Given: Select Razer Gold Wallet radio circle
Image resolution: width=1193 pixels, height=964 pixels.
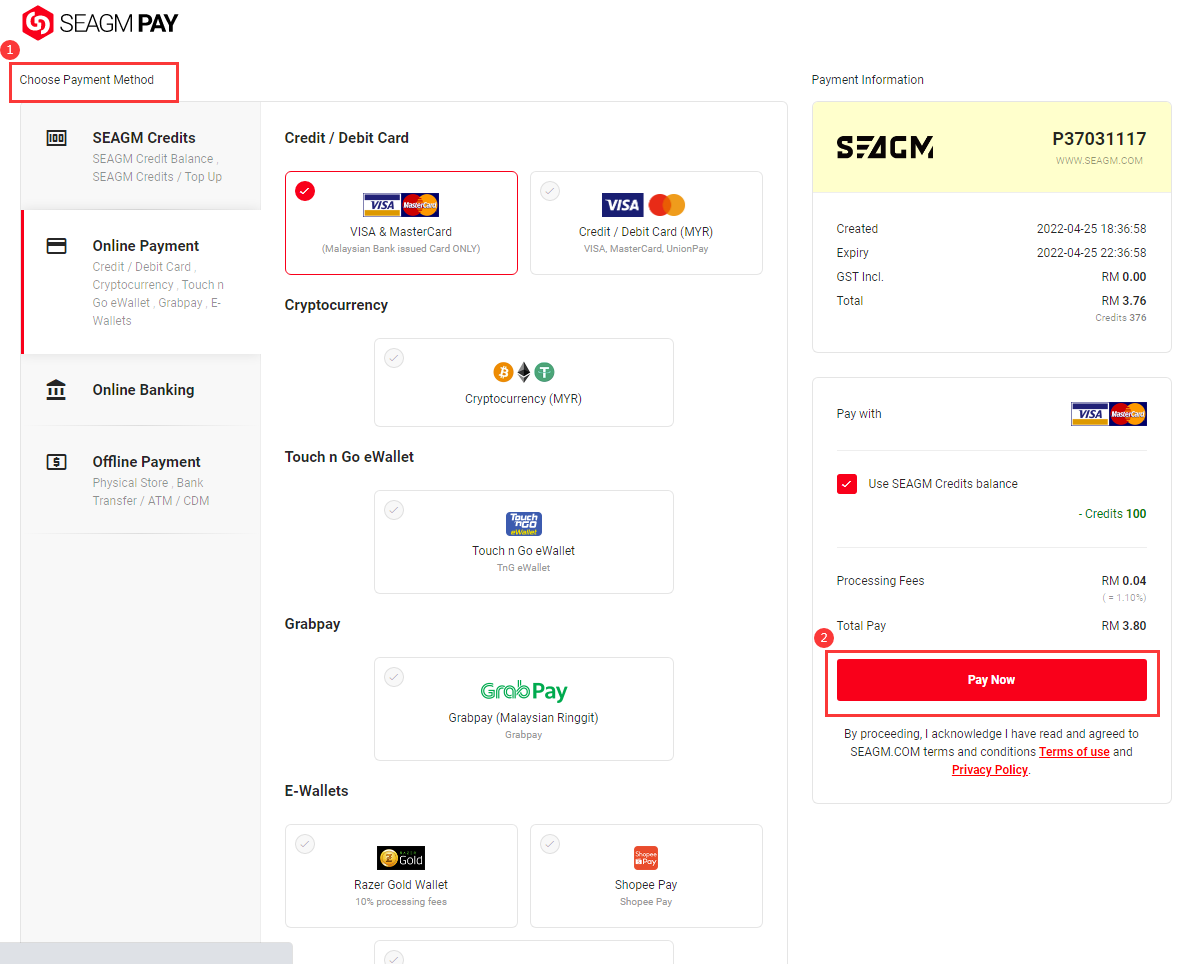Looking at the screenshot, I should point(305,844).
